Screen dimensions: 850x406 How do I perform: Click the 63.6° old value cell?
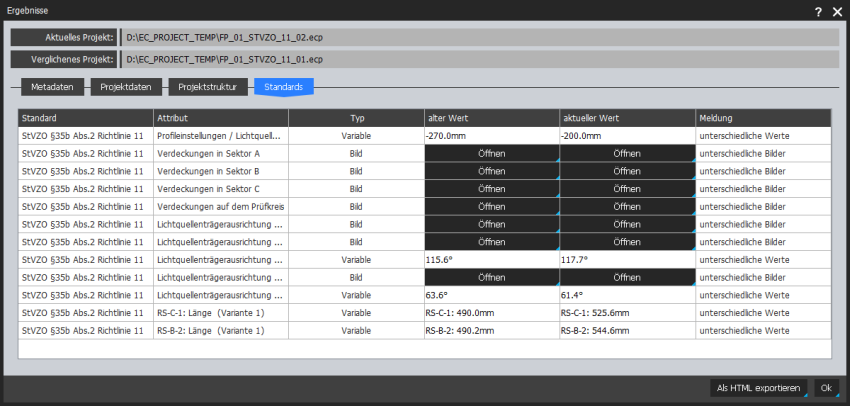coord(492,295)
